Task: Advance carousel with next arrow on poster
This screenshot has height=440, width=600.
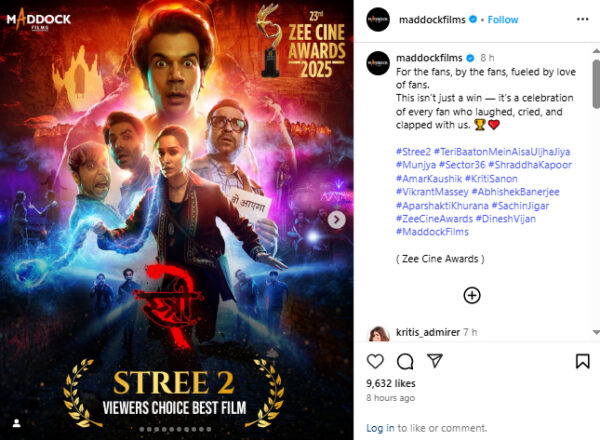Action: (336, 220)
